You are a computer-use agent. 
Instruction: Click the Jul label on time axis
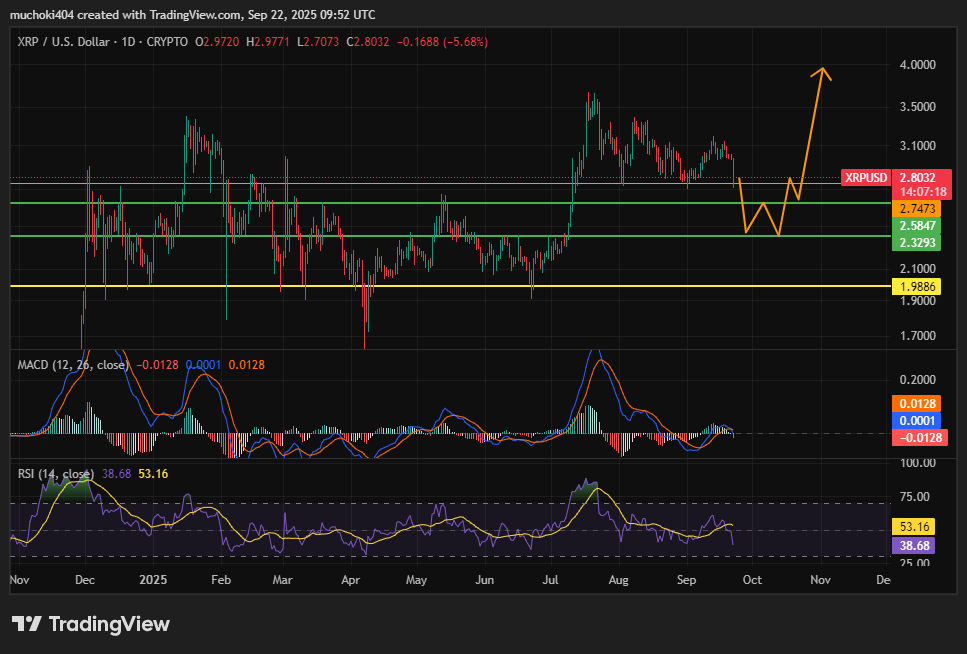click(550, 580)
